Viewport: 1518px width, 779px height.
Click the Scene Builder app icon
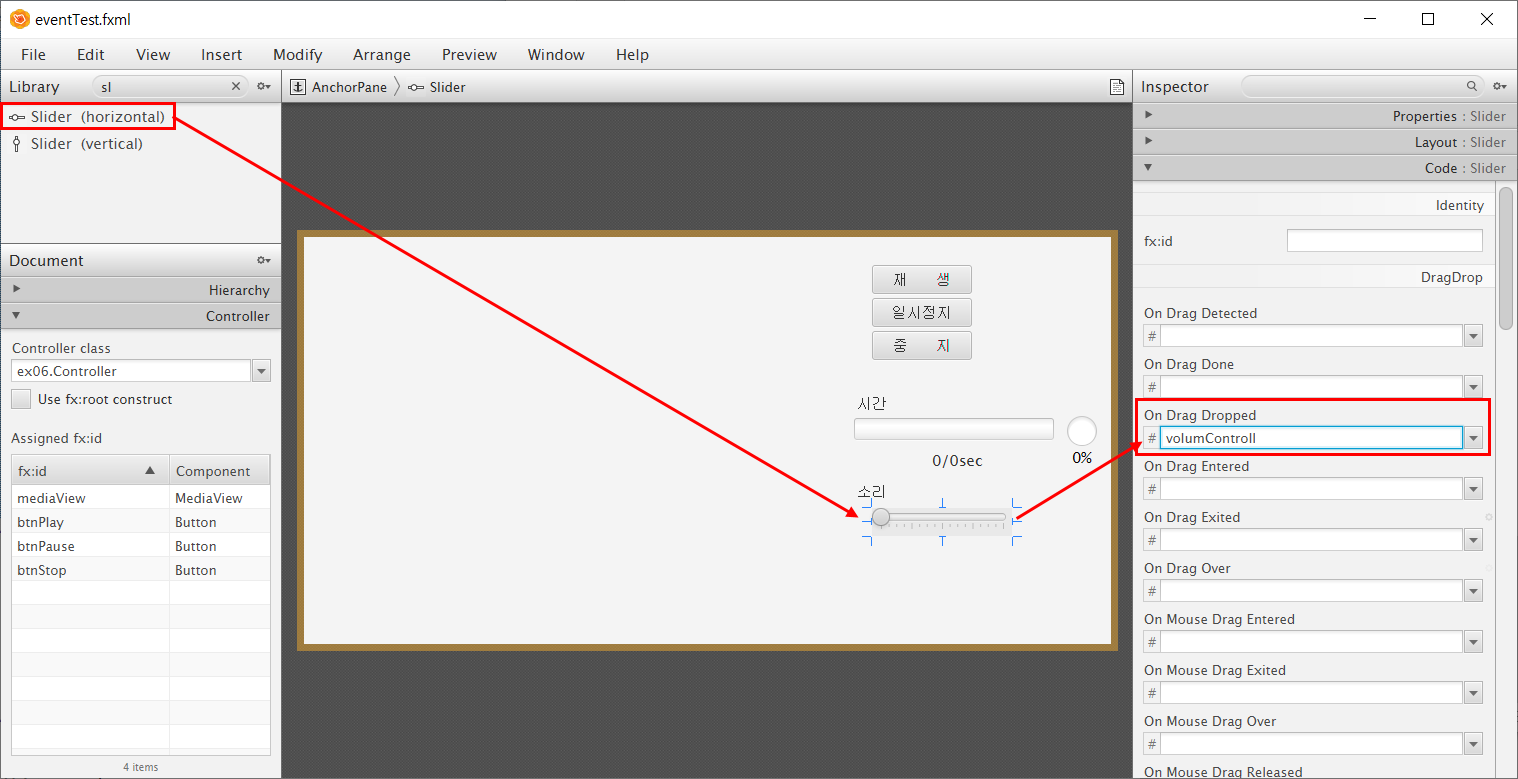pos(19,19)
